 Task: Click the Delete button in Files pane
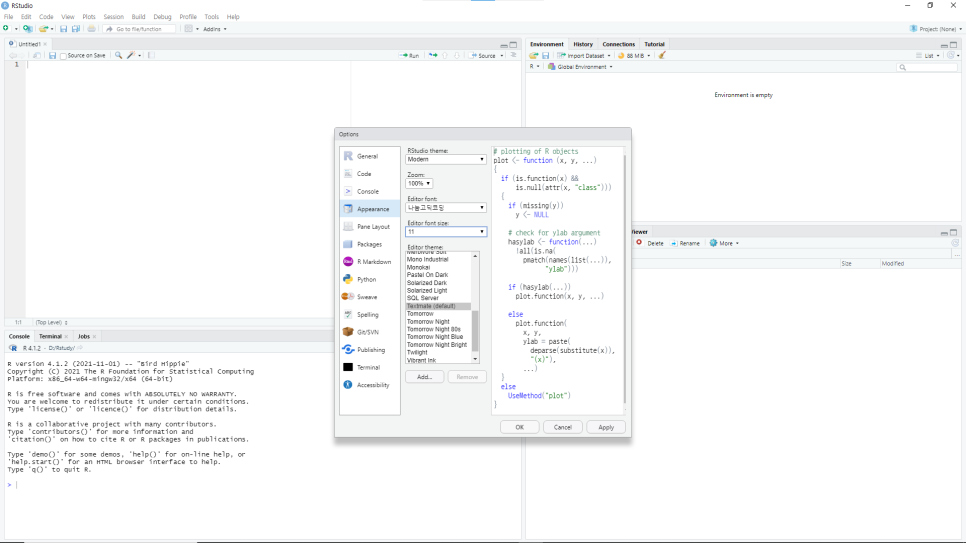point(650,243)
